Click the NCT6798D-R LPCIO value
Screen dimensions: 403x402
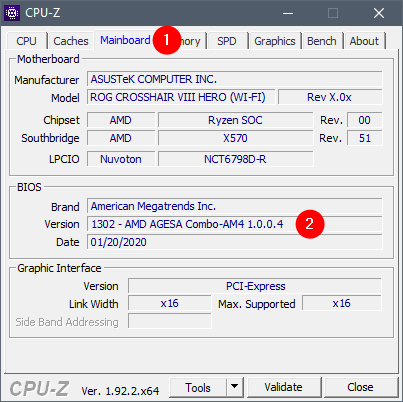click(235, 159)
